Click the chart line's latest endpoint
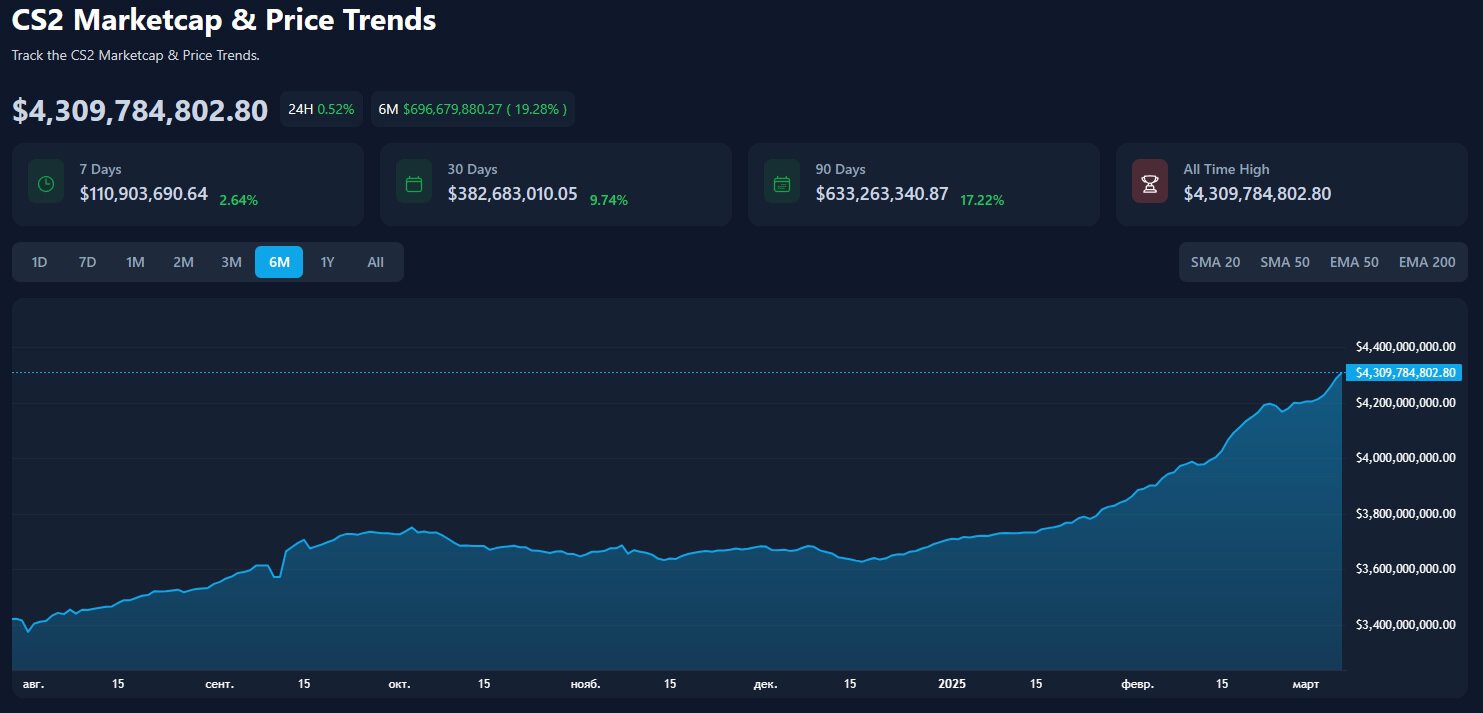This screenshot has width=1483, height=713. click(x=1342, y=372)
